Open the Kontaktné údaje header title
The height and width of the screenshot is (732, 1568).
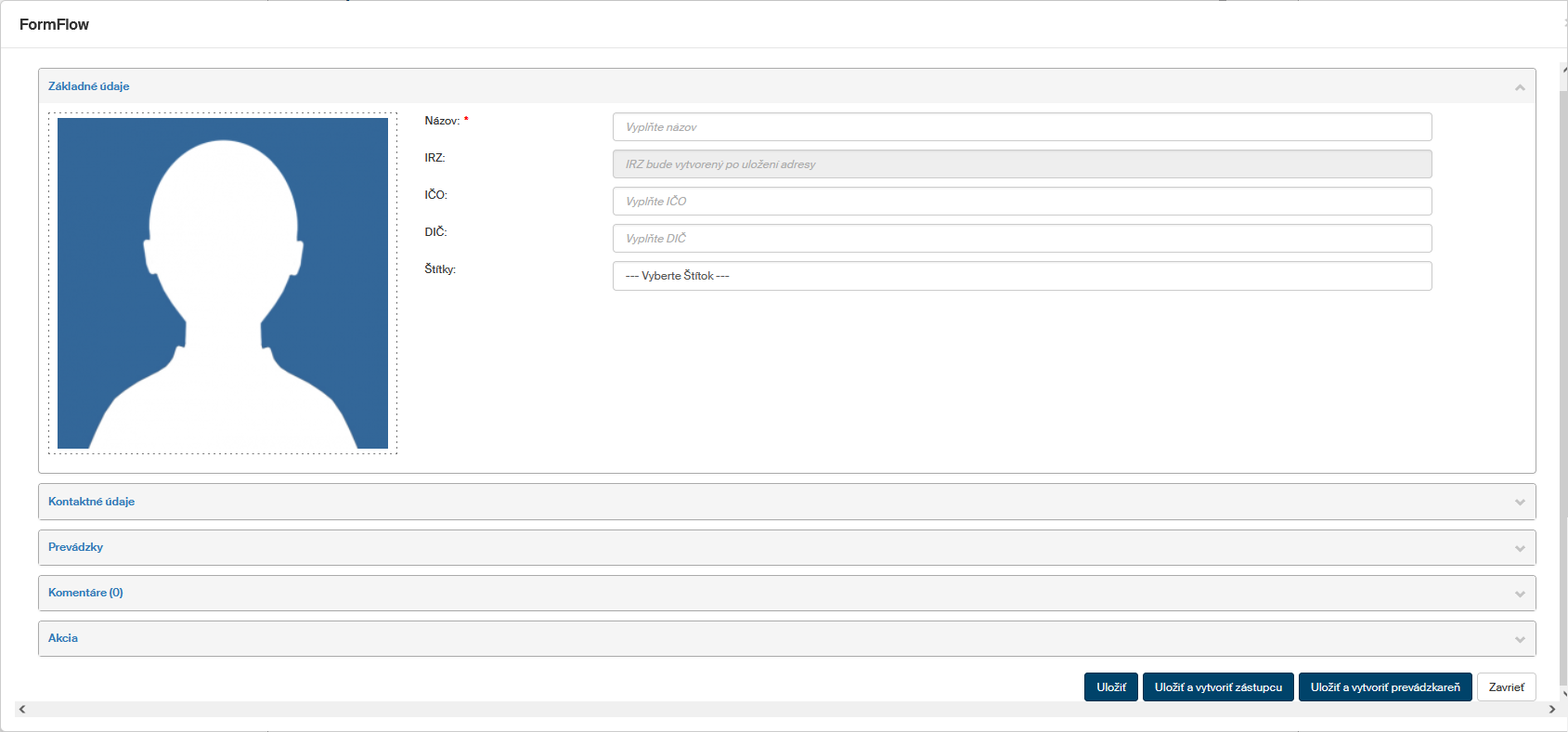[x=91, y=502]
